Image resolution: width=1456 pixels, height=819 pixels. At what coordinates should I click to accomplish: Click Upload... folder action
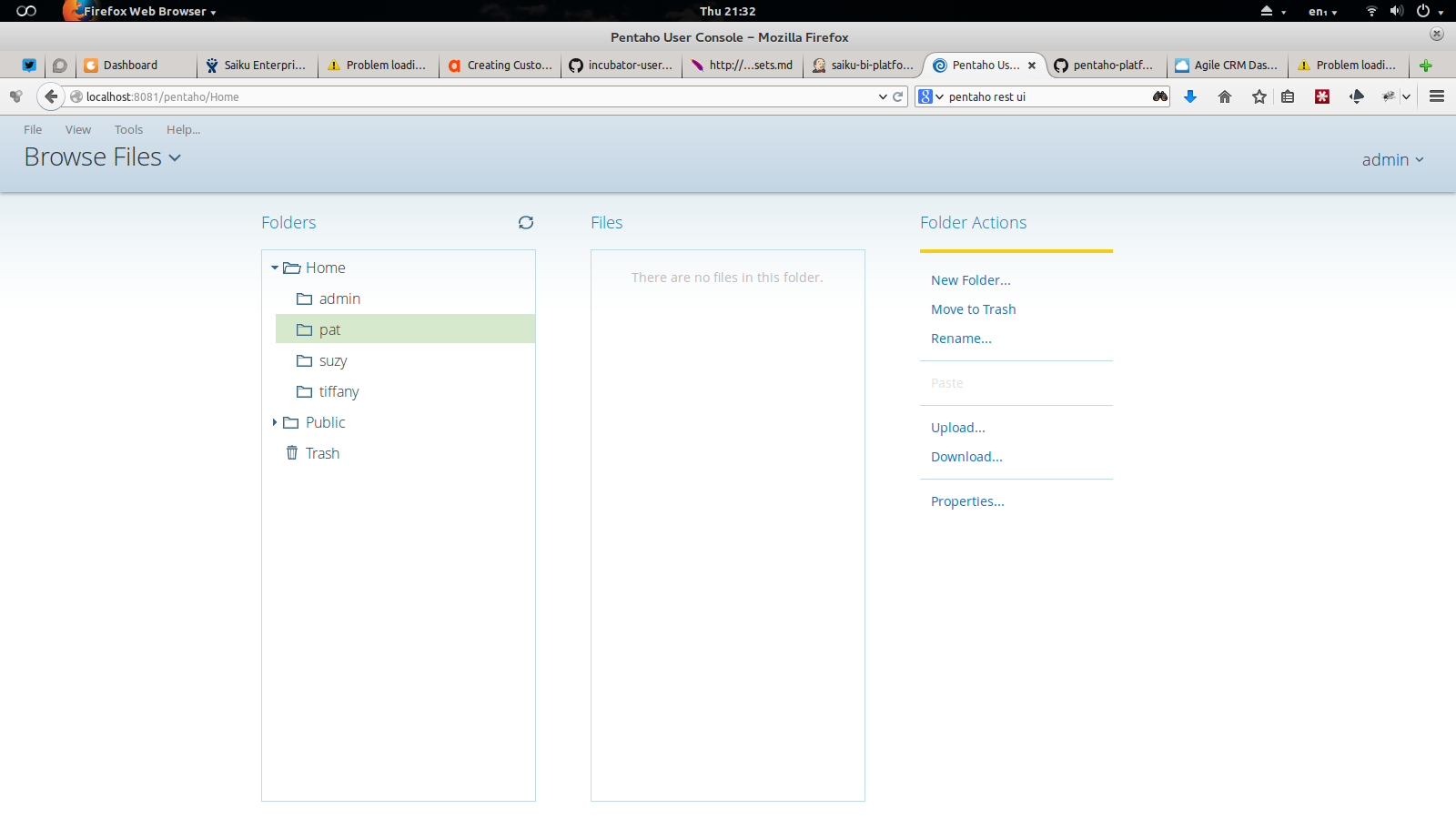point(958,428)
